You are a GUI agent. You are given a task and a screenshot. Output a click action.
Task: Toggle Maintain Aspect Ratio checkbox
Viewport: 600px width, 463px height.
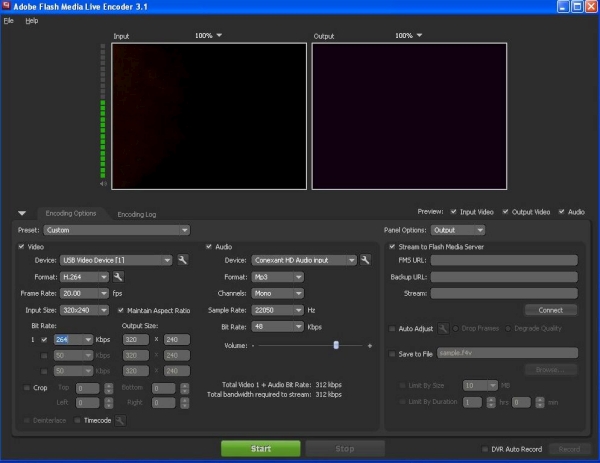pos(121,310)
